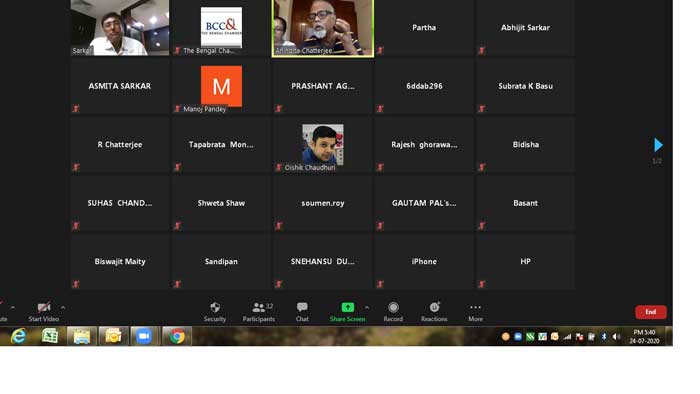Select the Oishik Chaudhuri profile photo tile

(323, 144)
